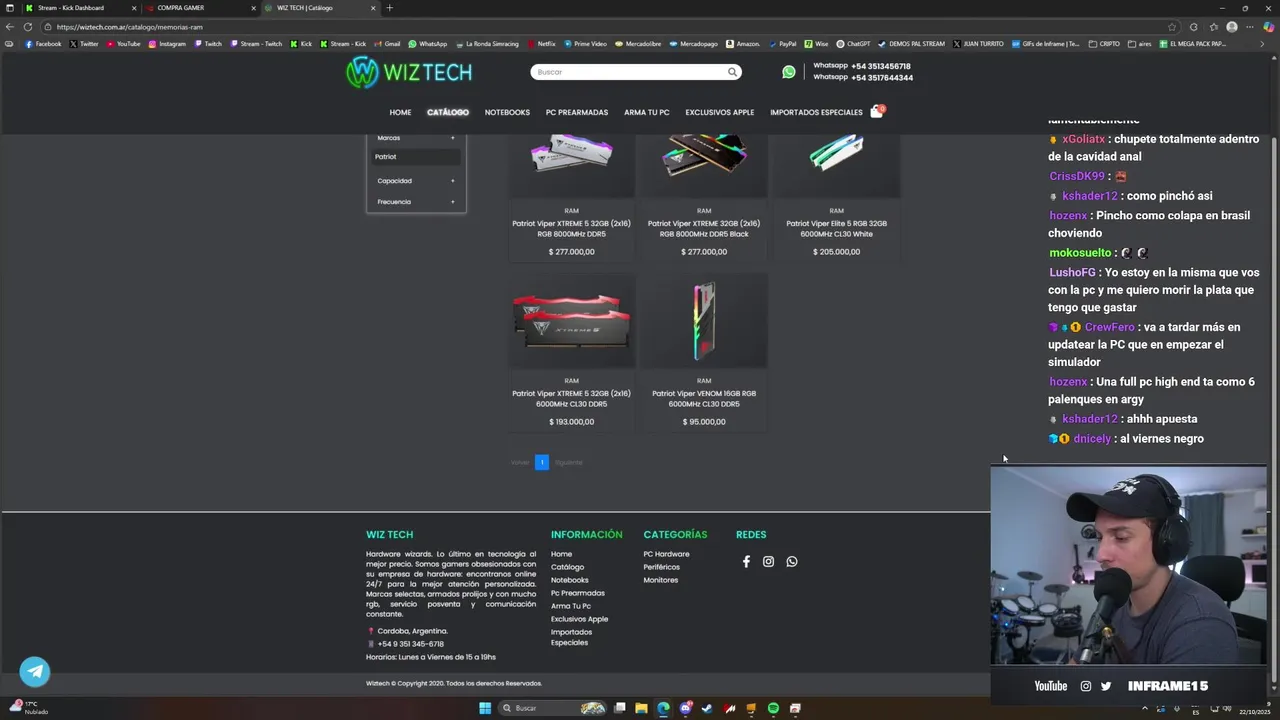Screen dimensions: 1280x720
Task: Click the $ 95.000,00 price text
Action: (704, 422)
